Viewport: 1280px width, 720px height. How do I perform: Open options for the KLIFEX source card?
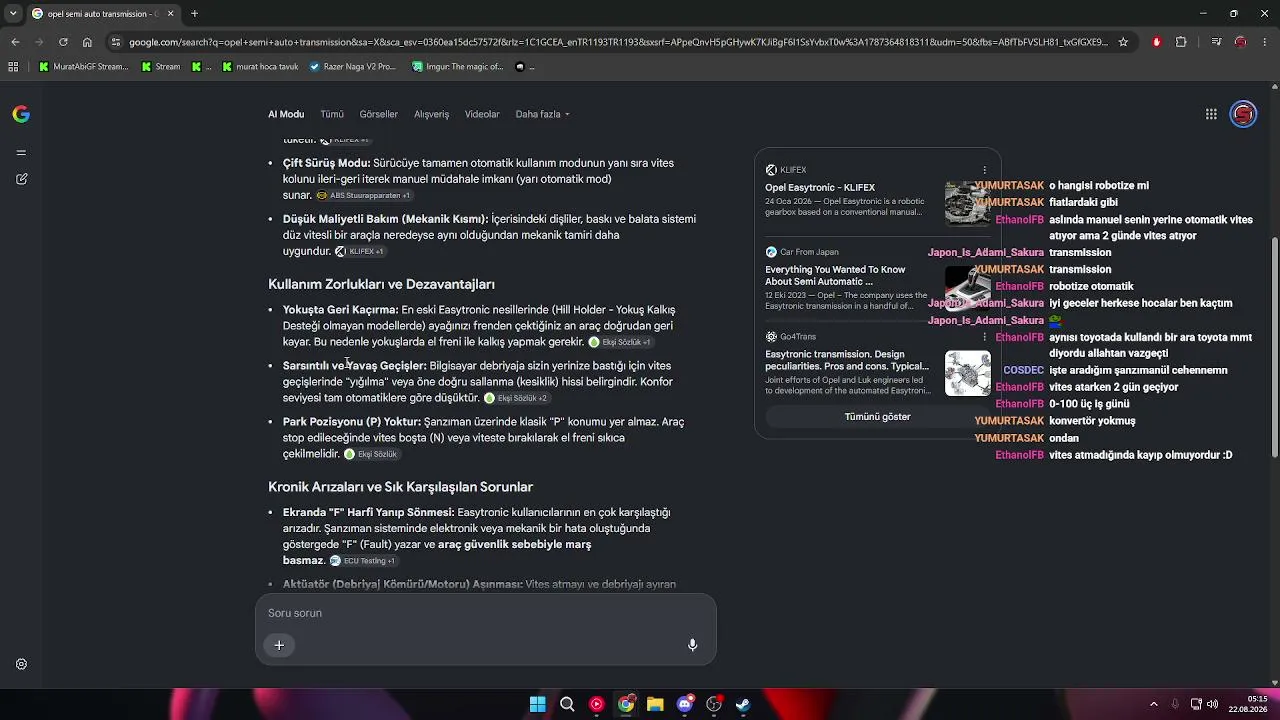point(985,170)
